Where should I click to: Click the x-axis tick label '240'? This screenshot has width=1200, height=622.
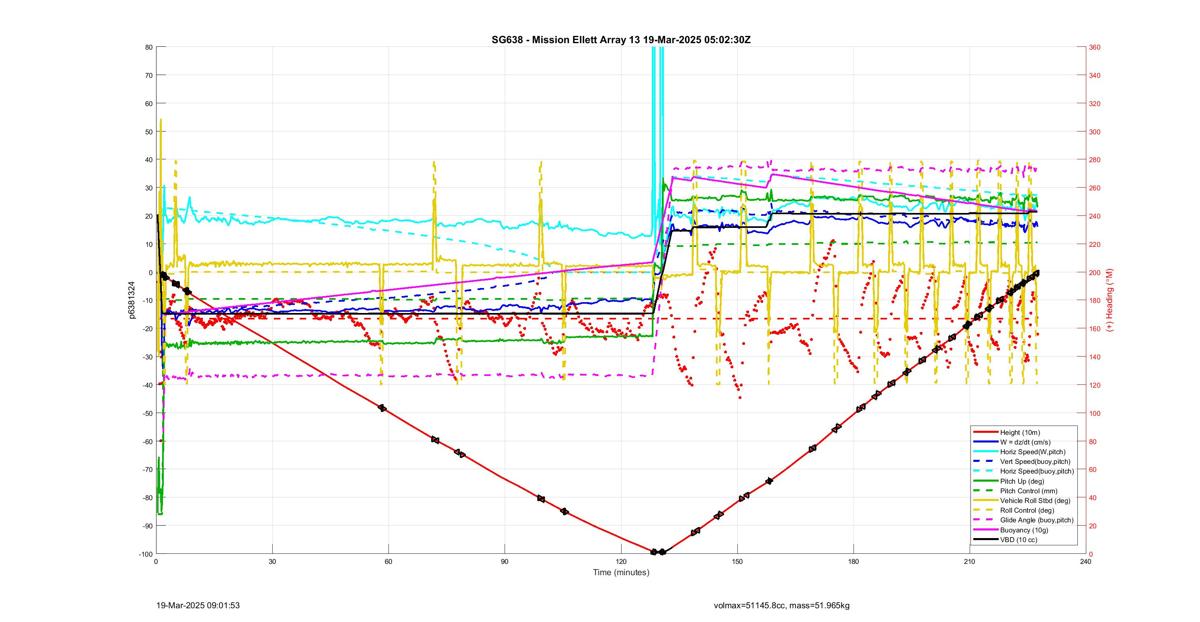pos(1085,562)
